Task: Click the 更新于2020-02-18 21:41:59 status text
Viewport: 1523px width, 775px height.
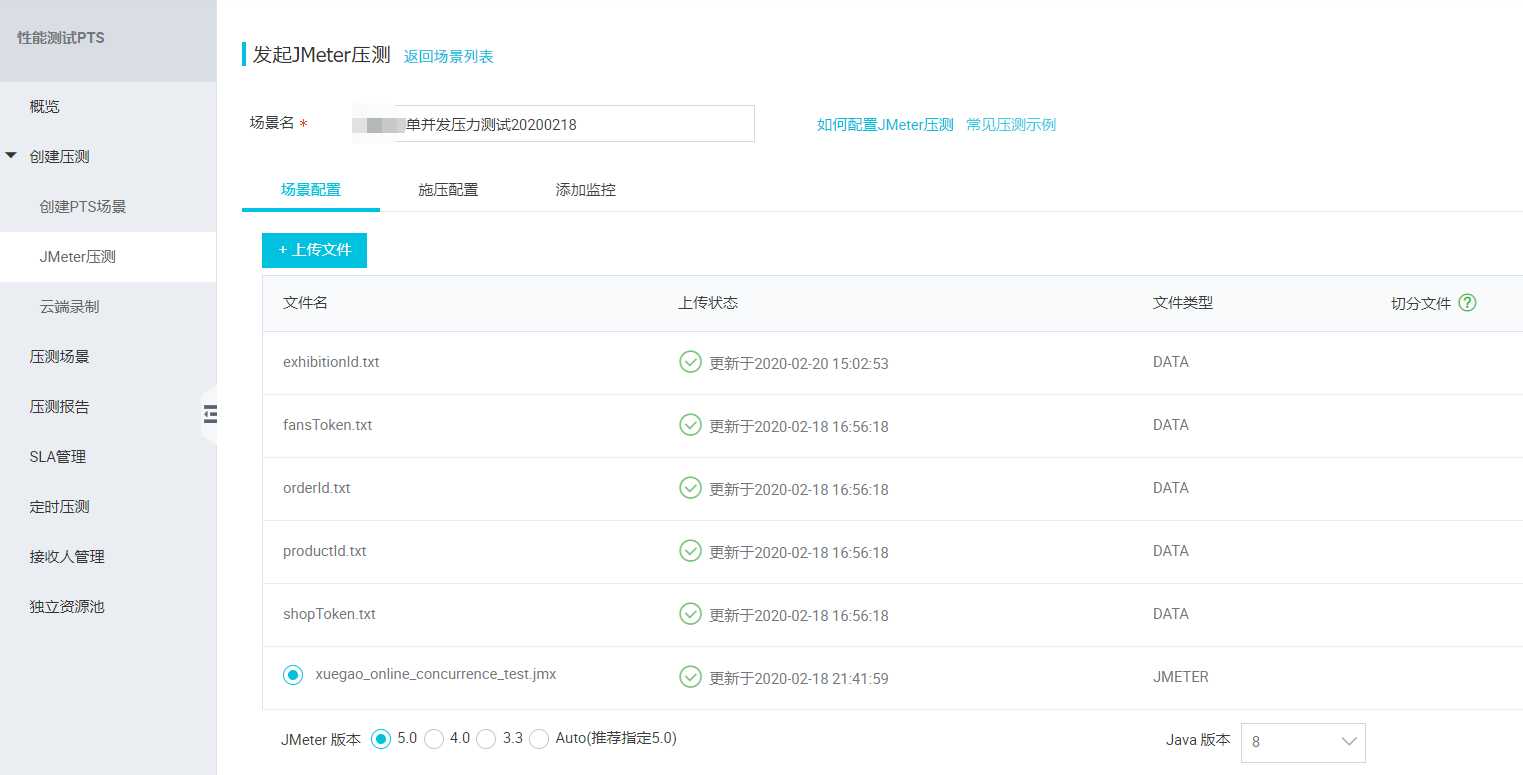Action: tap(799, 679)
